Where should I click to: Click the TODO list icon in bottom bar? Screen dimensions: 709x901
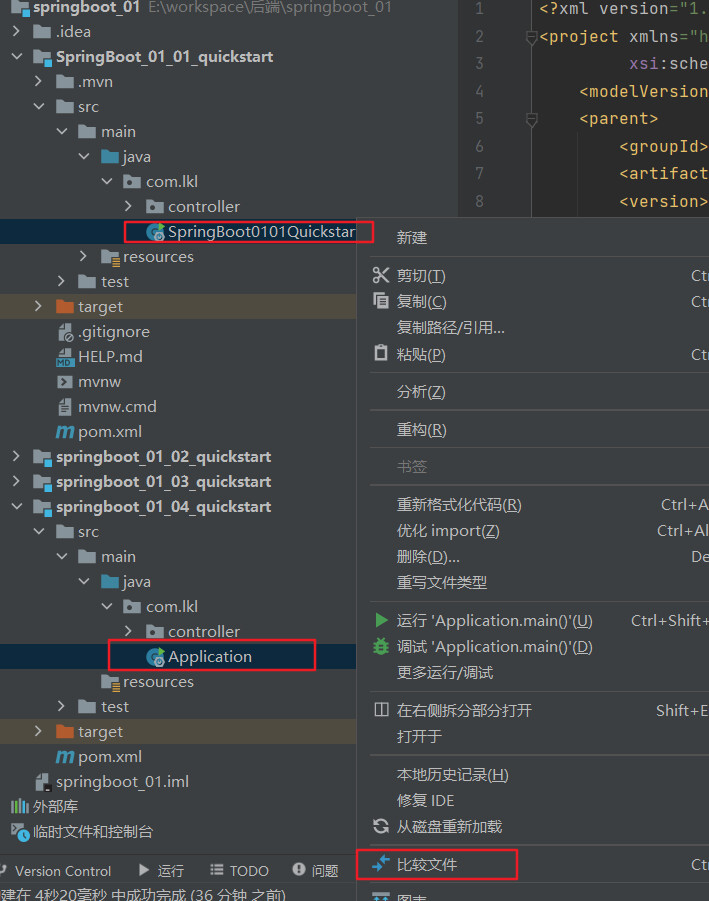pyautogui.click(x=217, y=870)
